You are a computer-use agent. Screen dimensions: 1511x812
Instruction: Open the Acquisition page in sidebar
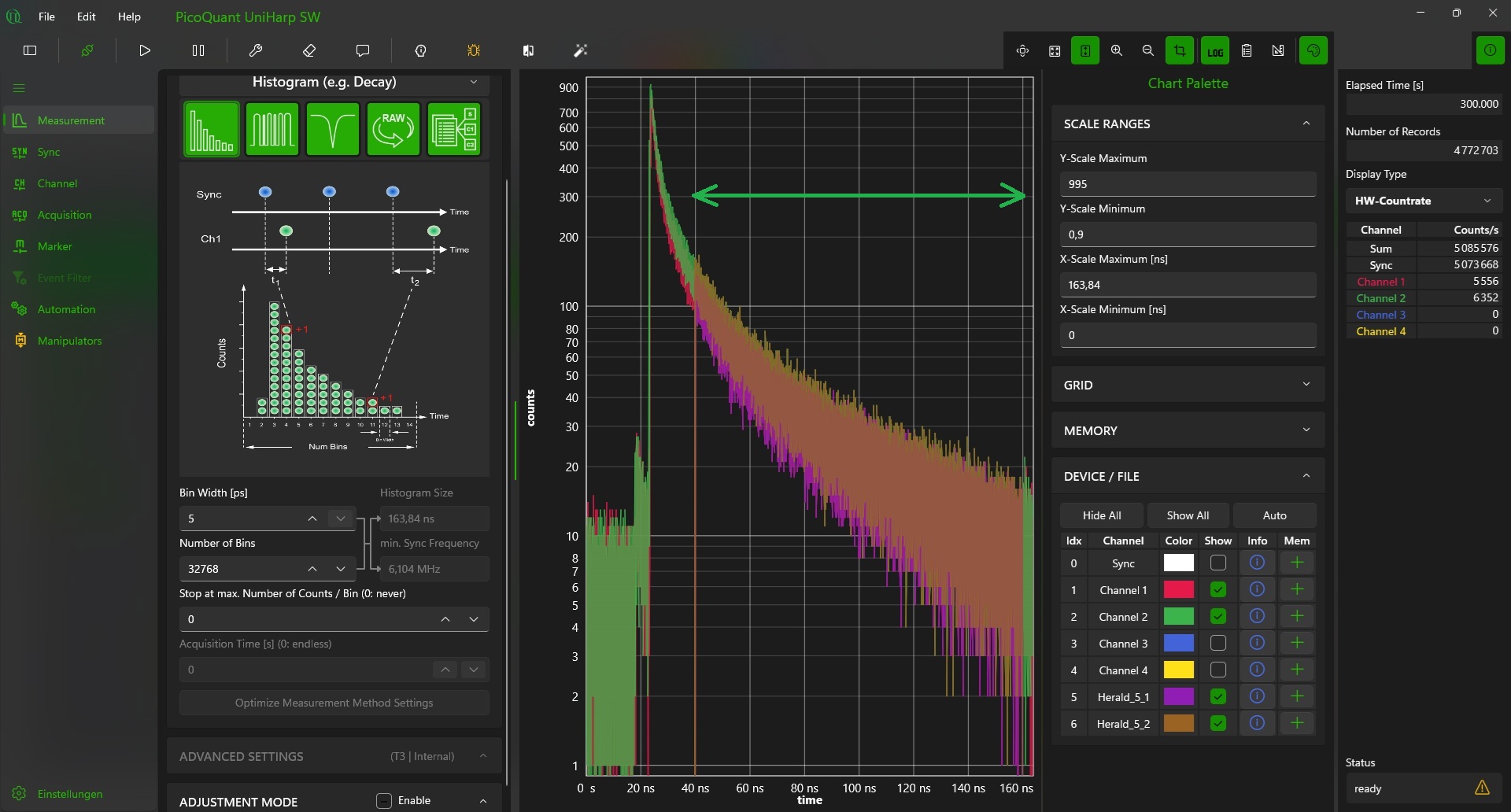click(65, 215)
